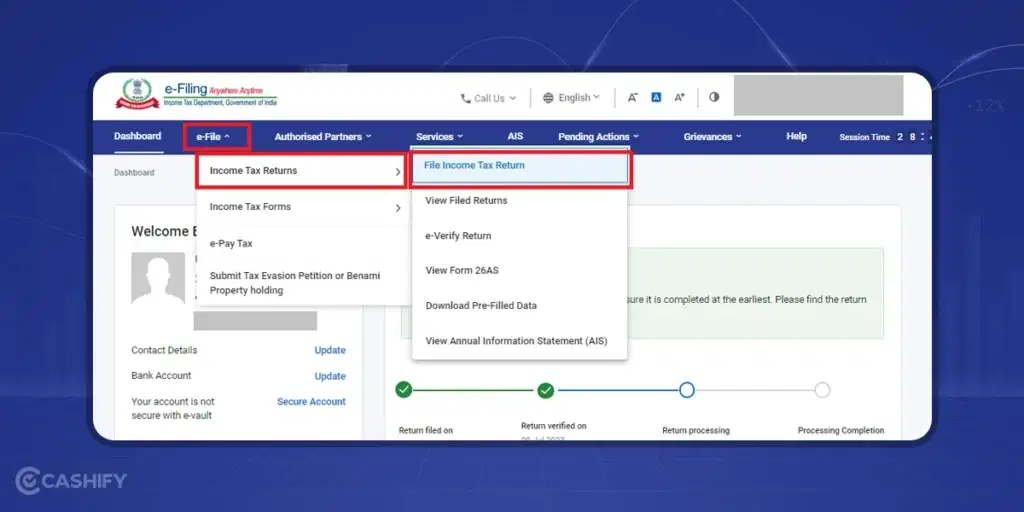Click the e-Filing Income Tax Department logo
Screen dimensions: 1024x512
click(x=197, y=94)
